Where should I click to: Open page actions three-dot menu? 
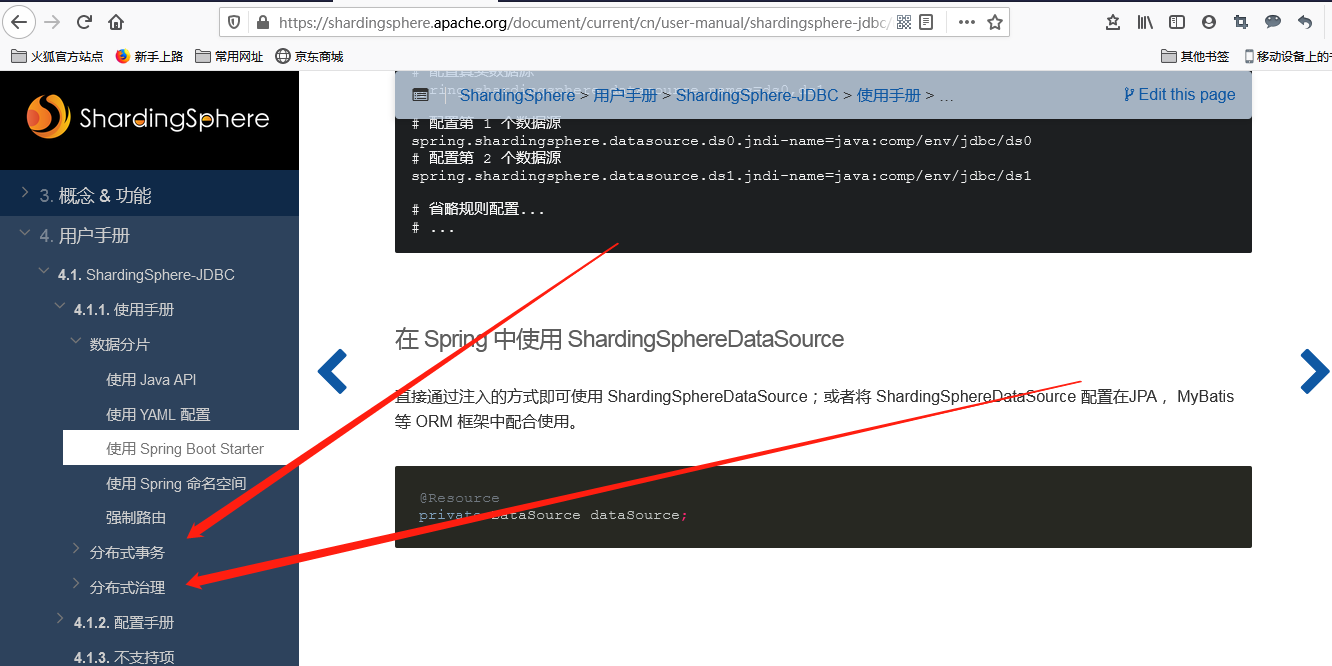coord(966,22)
